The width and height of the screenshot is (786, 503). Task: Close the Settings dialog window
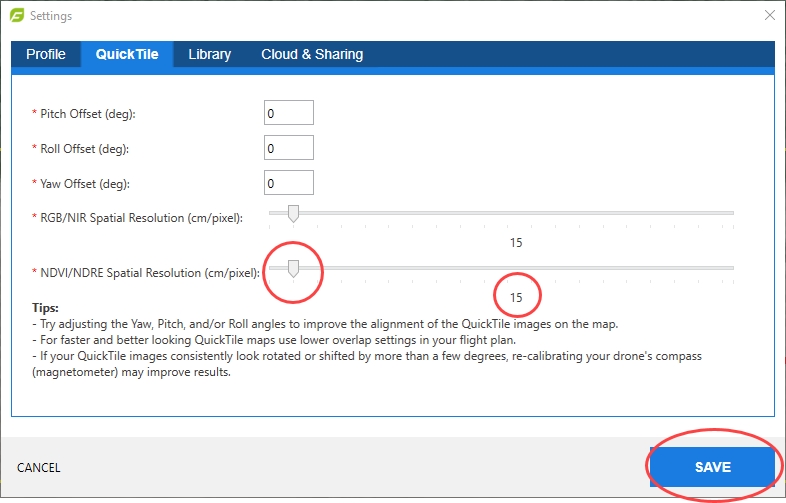769,16
